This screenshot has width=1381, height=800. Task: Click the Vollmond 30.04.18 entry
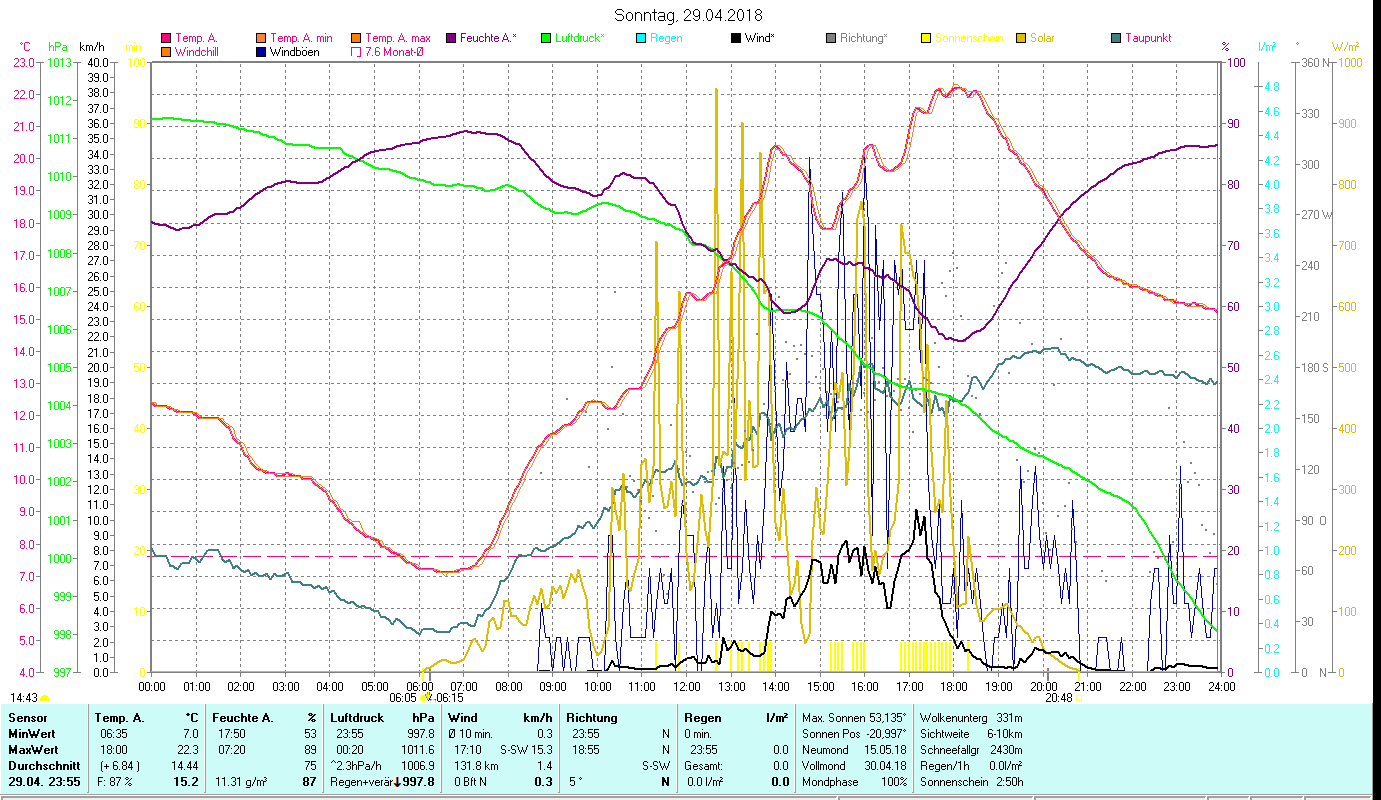click(x=854, y=766)
